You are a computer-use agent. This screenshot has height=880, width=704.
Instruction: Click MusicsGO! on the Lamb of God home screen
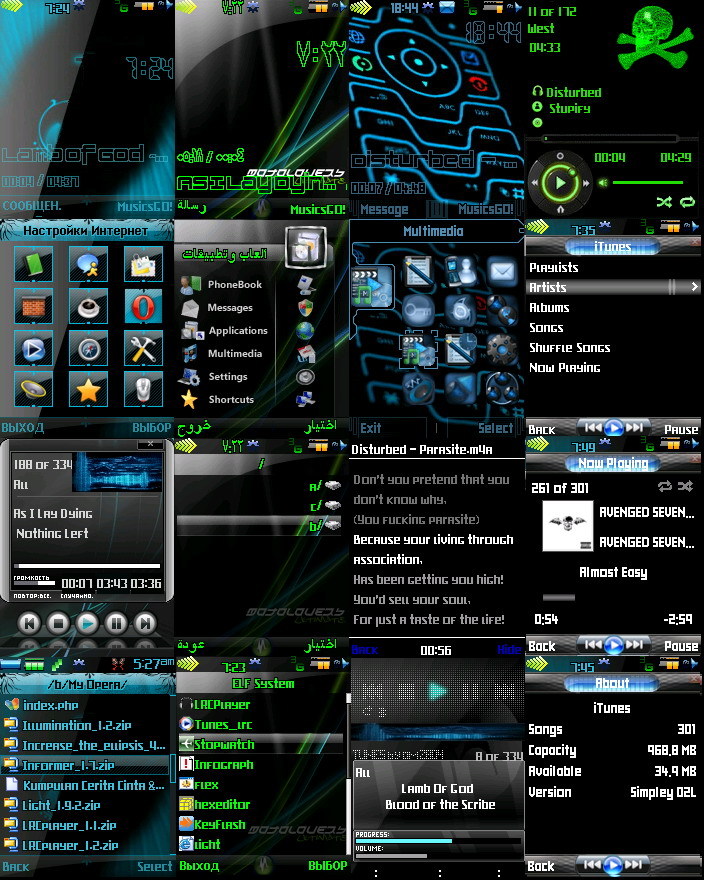pos(145,207)
